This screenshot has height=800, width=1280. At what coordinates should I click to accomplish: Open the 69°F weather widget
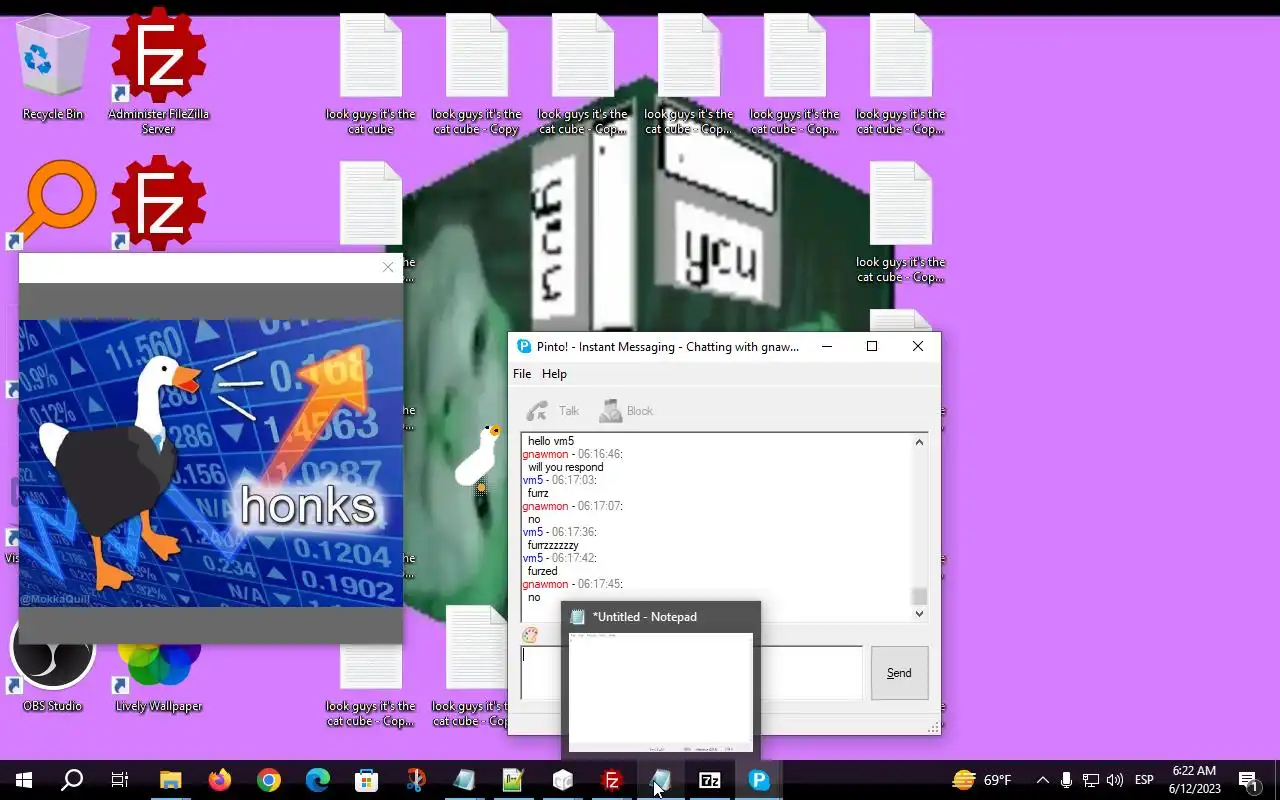point(981,780)
